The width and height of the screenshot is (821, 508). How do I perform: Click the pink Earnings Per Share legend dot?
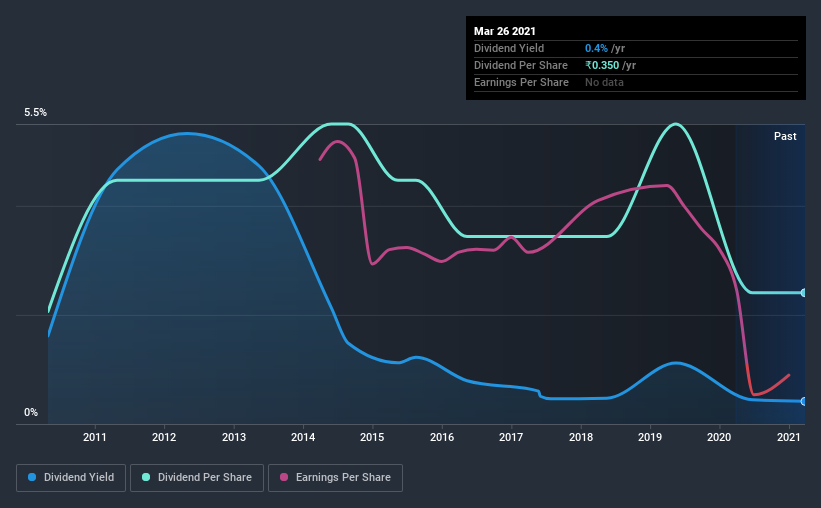(284, 477)
